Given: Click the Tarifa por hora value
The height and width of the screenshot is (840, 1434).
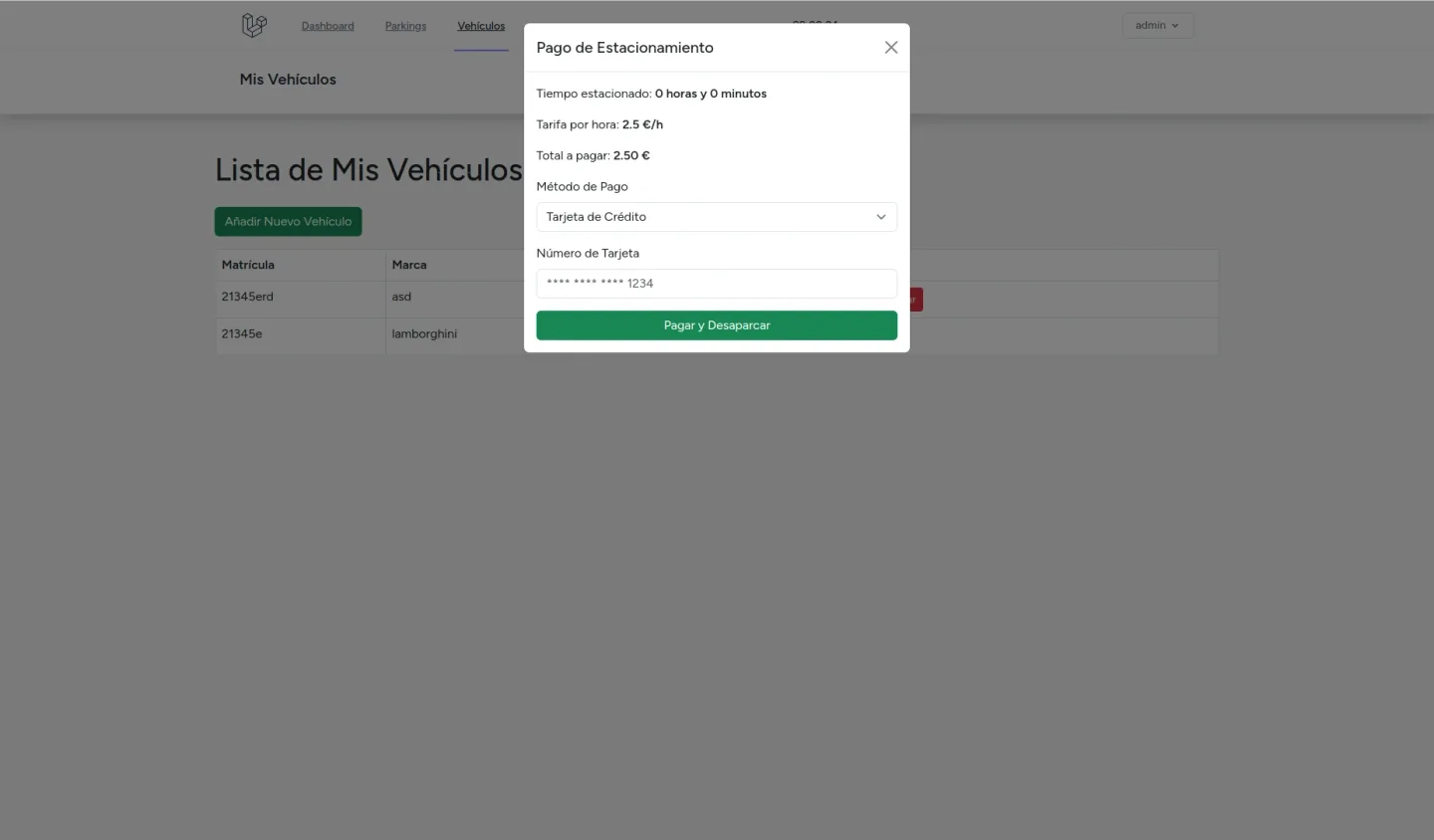Looking at the screenshot, I should 642,125.
